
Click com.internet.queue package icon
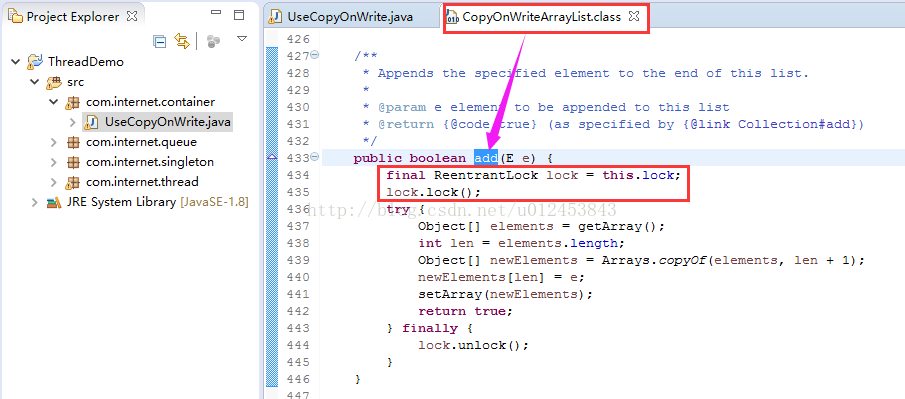point(73,142)
